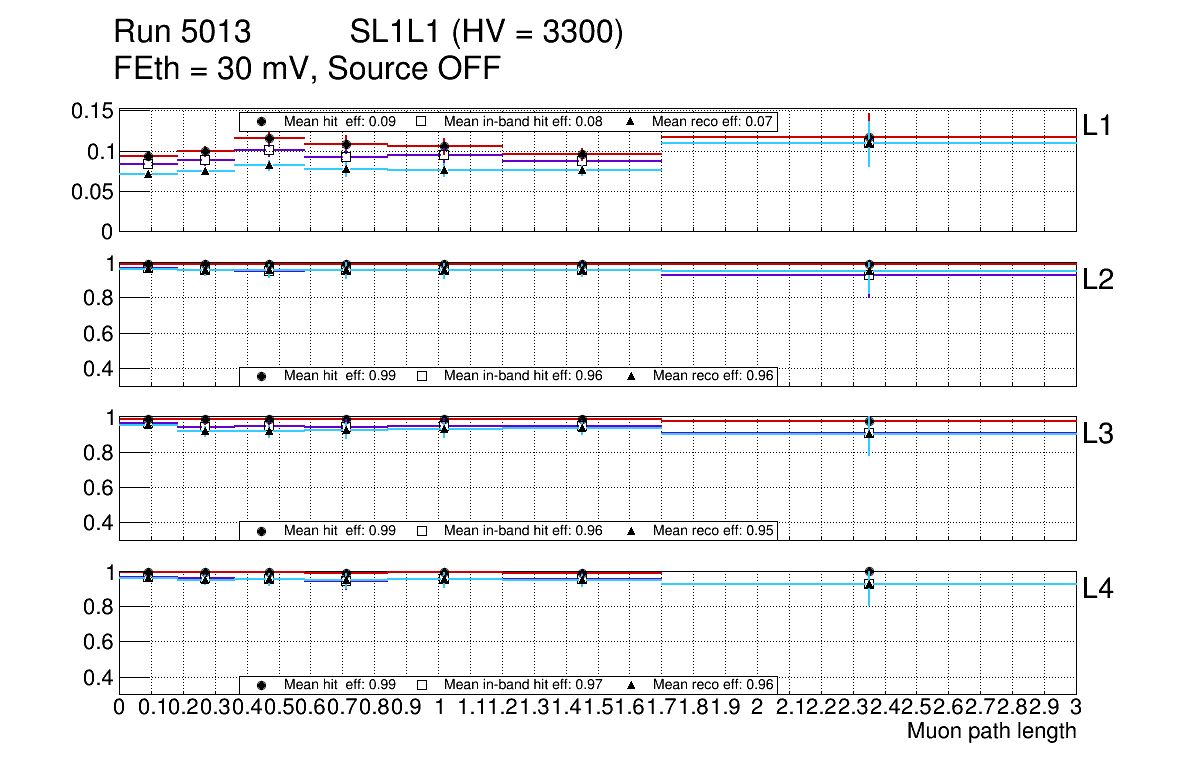The width and height of the screenshot is (1196, 772).
Task: Click 'Mean hit eff: 0.99' text in L3 legend
Action: pyautogui.click(x=340, y=530)
